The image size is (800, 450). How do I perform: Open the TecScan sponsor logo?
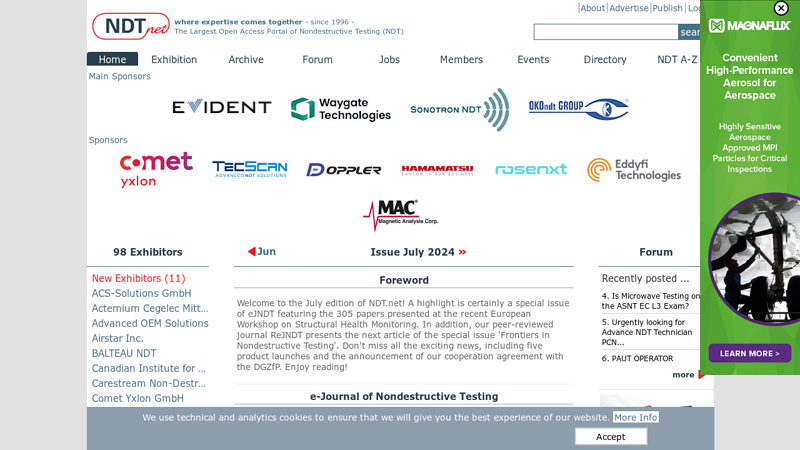click(249, 169)
